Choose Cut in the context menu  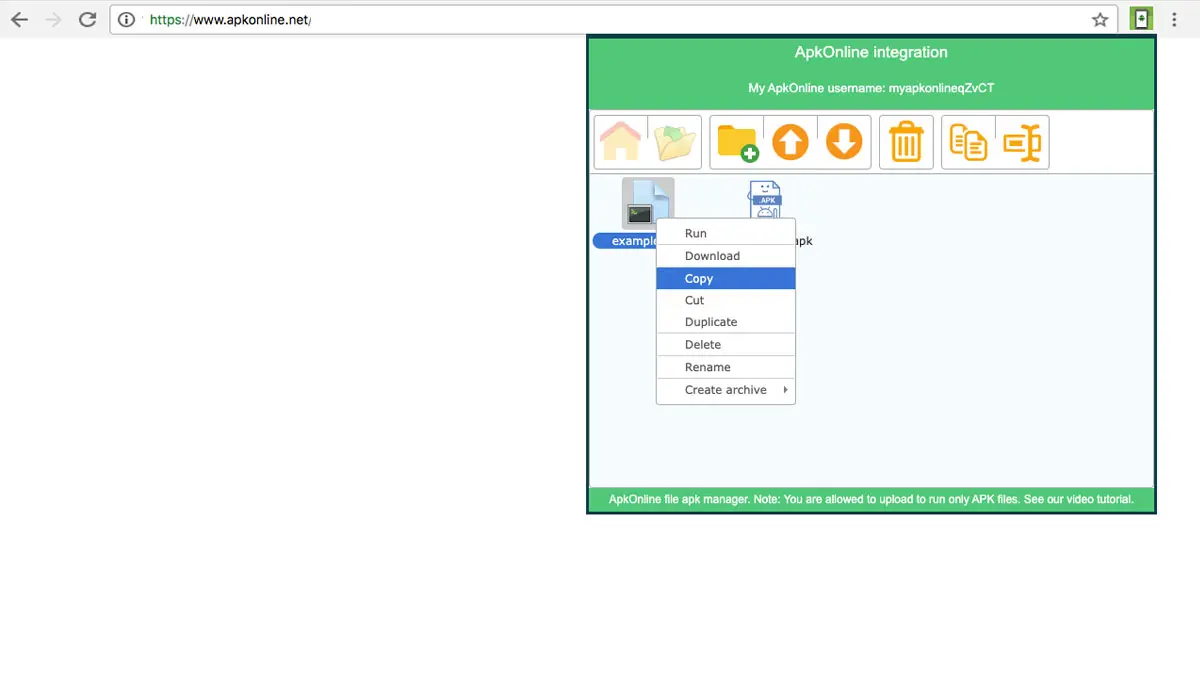coord(694,300)
